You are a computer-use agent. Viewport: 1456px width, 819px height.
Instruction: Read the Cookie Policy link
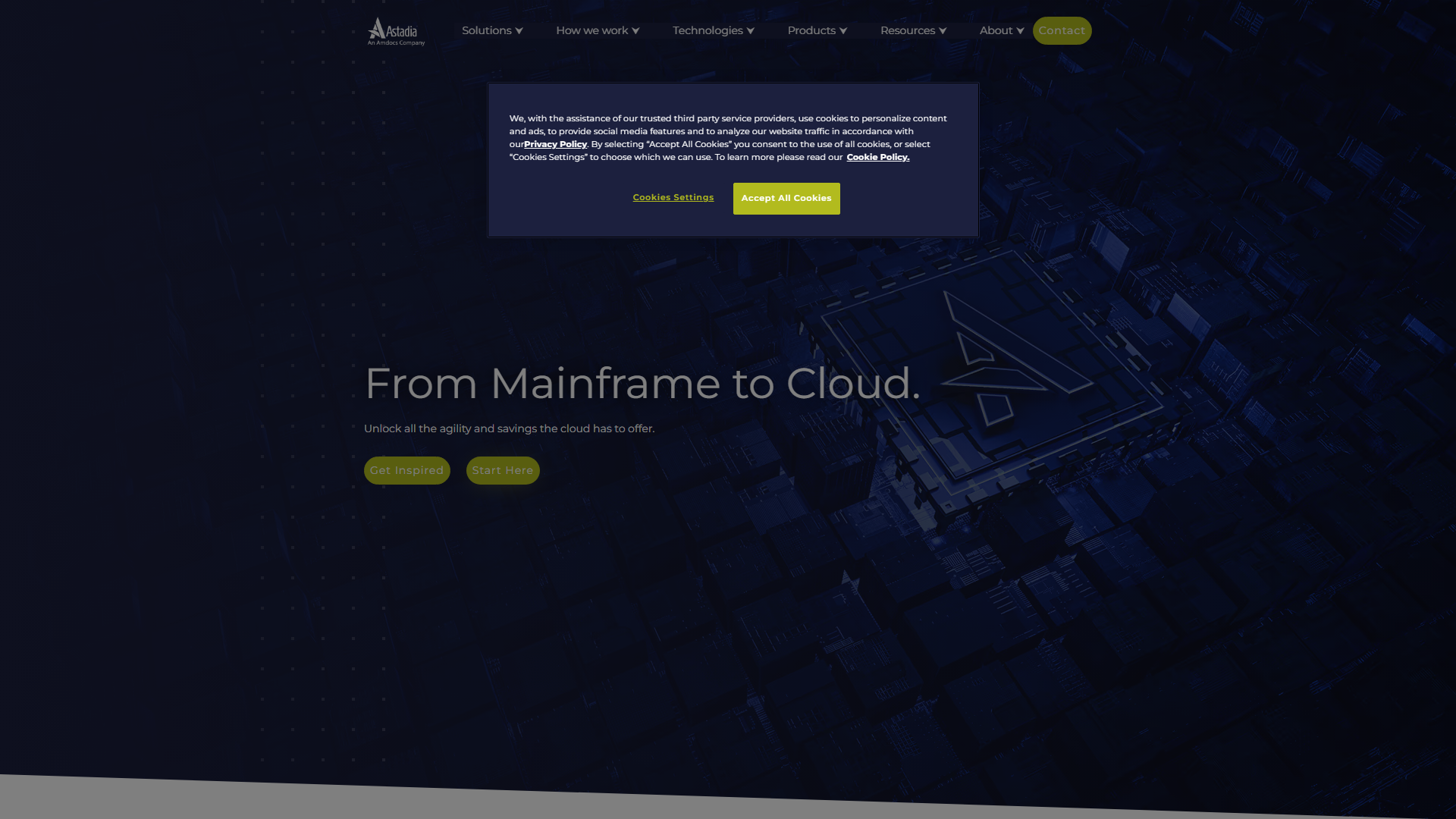pos(877,157)
